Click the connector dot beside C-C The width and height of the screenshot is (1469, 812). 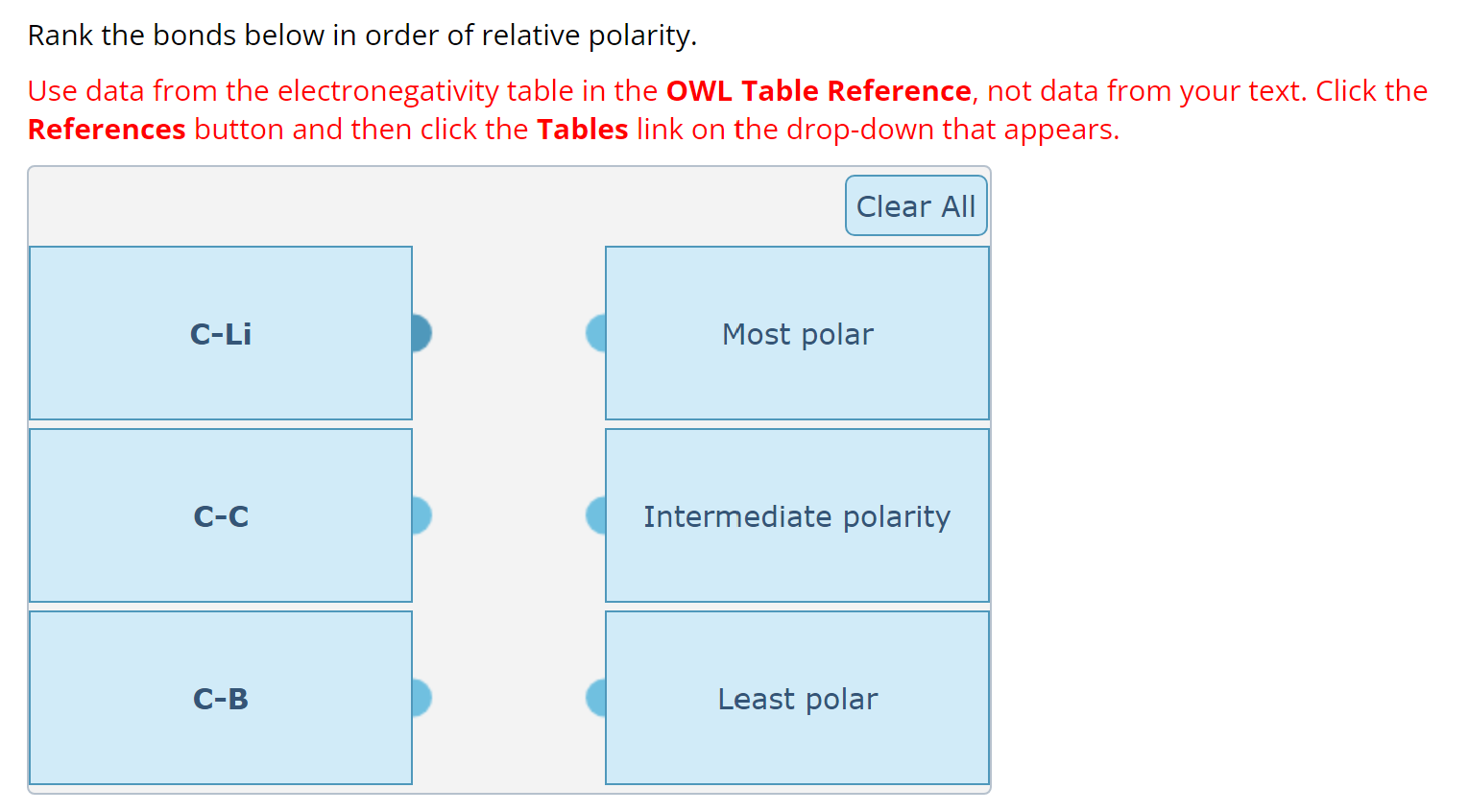[420, 515]
